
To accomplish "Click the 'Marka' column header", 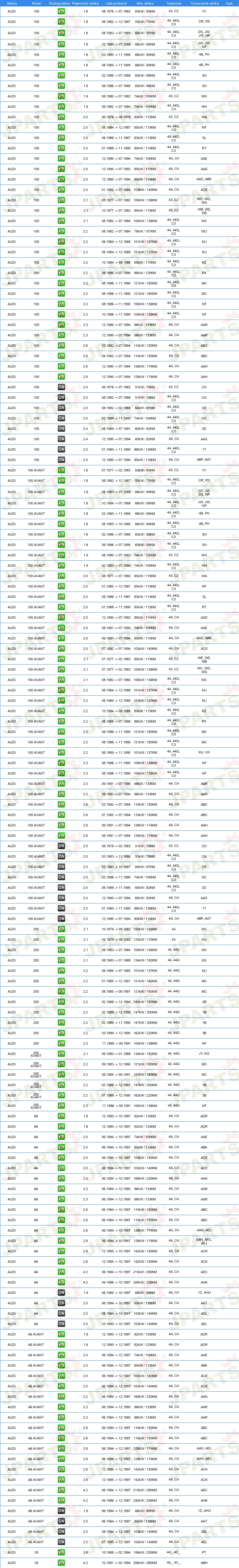I will pyautogui.click(x=12, y=3).
